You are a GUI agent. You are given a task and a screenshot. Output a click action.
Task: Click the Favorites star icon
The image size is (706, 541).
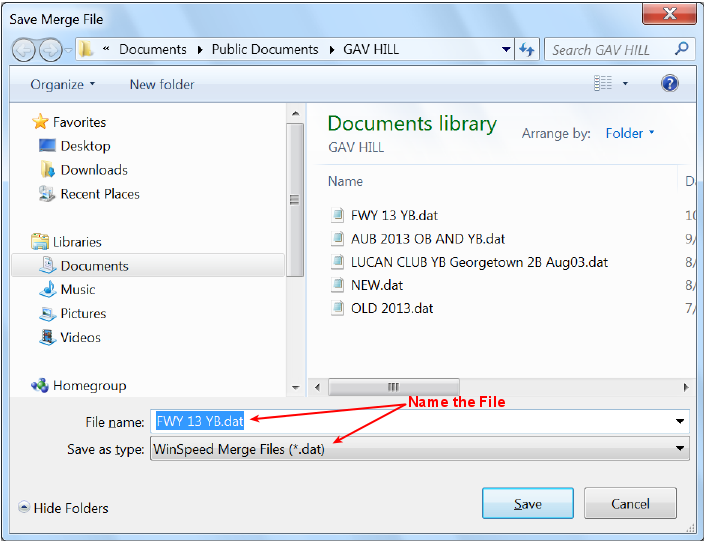click(40, 122)
